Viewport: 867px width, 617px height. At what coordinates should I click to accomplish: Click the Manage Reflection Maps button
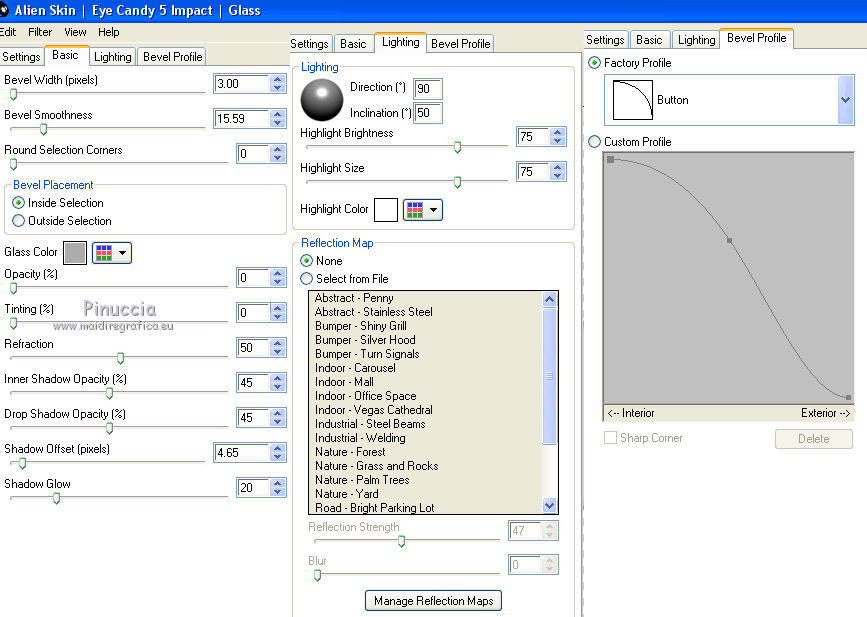tap(433, 601)
